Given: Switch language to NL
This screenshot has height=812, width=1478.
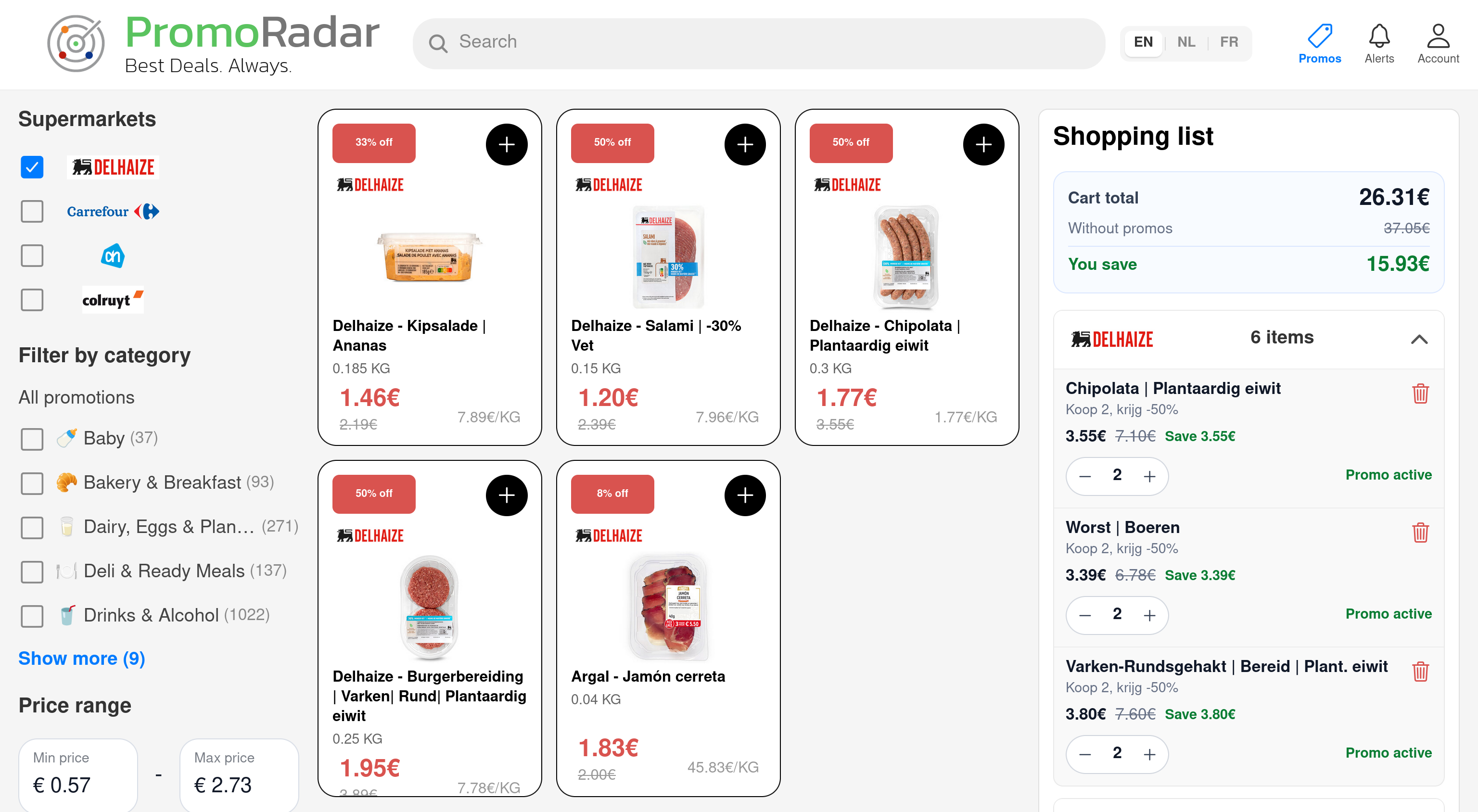Looking at the screenshot, I should pyautogui.click(x=1186, y=42).
